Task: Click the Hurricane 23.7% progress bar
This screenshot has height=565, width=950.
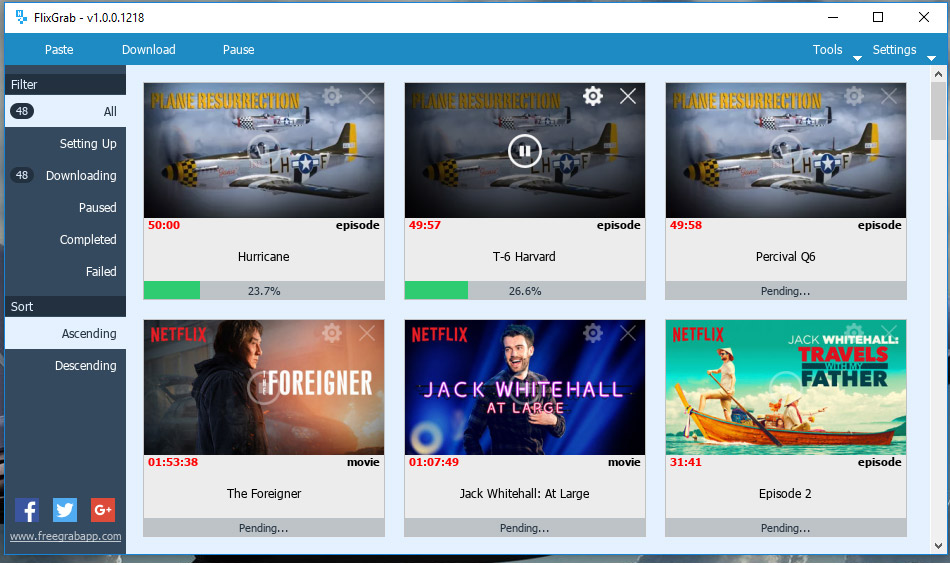Action: (264, 291)
